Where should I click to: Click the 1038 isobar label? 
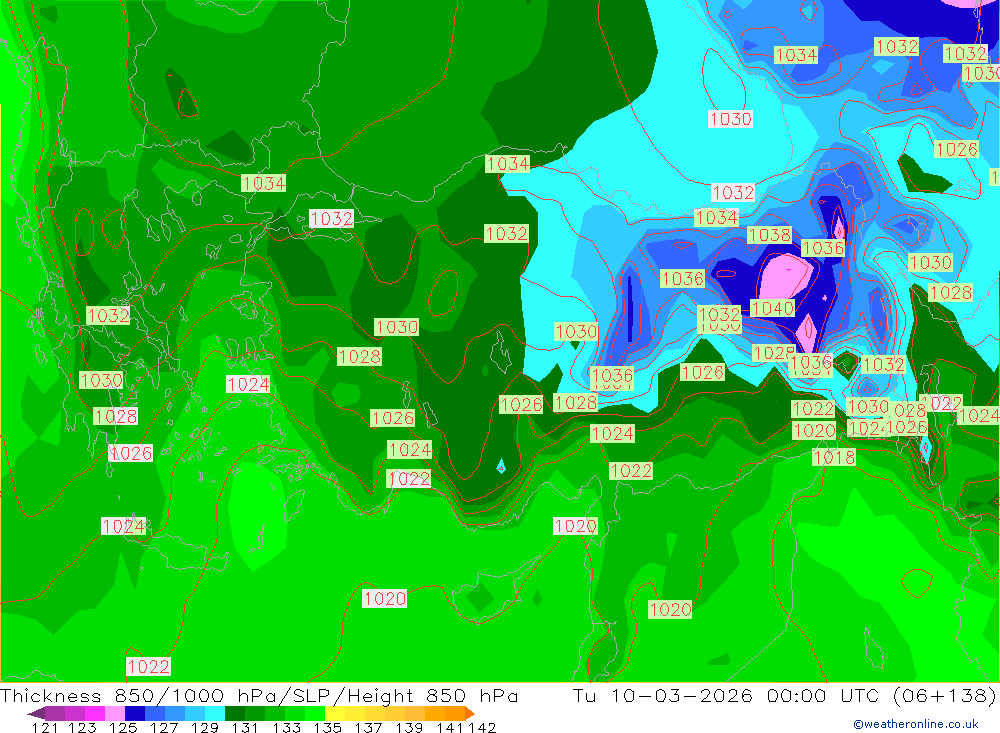click(x=769, y=235)
